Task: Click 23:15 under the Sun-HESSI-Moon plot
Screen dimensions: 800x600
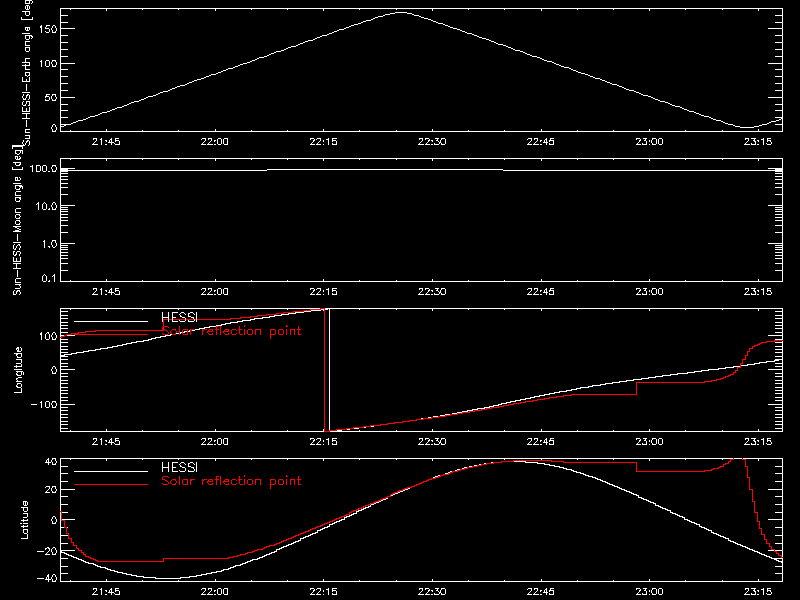Action: [x=758, y=292]
